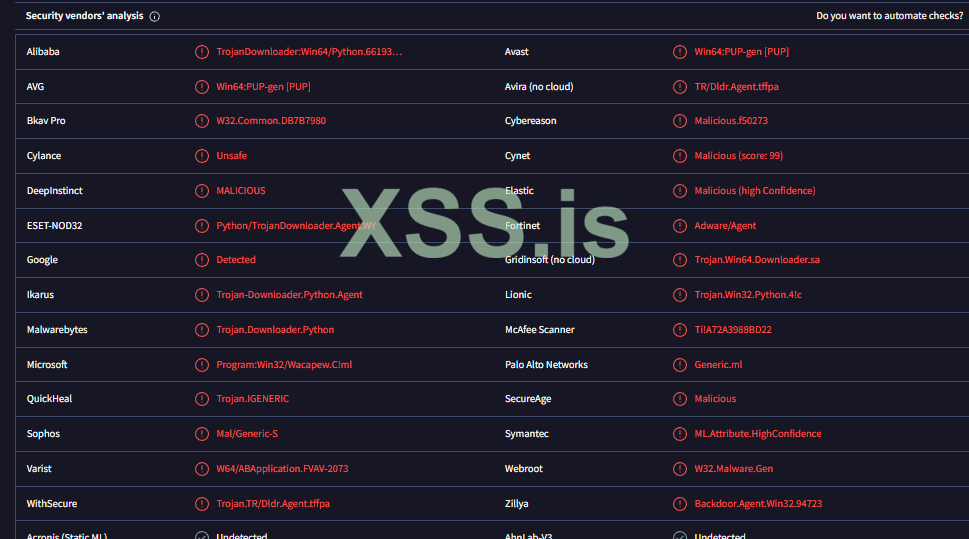Click the warning icon for Cybereason detection
This screenshot has width=969, height=539.
tap(680, 121)
